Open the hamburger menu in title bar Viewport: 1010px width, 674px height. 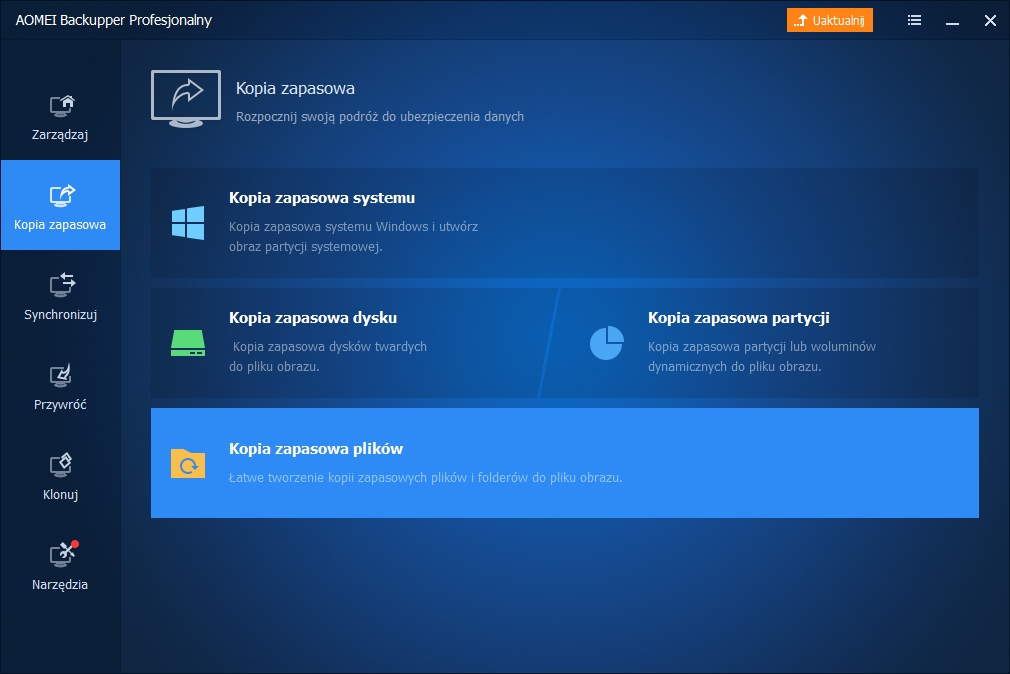click(x=914, y=20)
